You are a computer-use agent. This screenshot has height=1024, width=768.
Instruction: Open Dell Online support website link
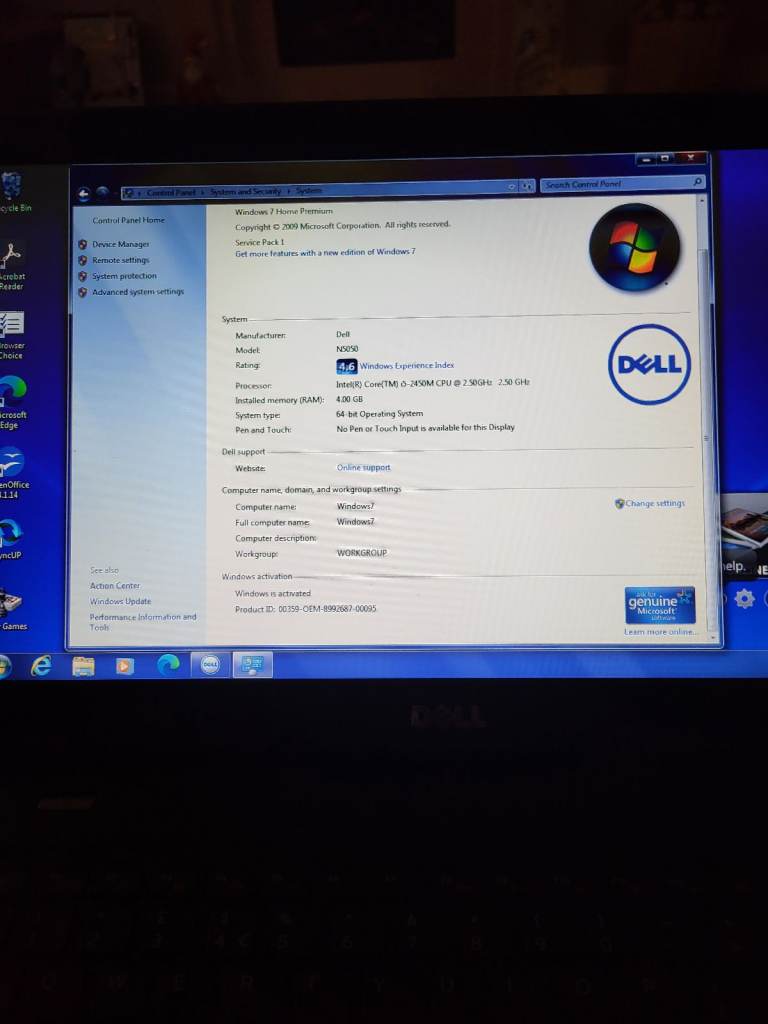tap(363, 468)
